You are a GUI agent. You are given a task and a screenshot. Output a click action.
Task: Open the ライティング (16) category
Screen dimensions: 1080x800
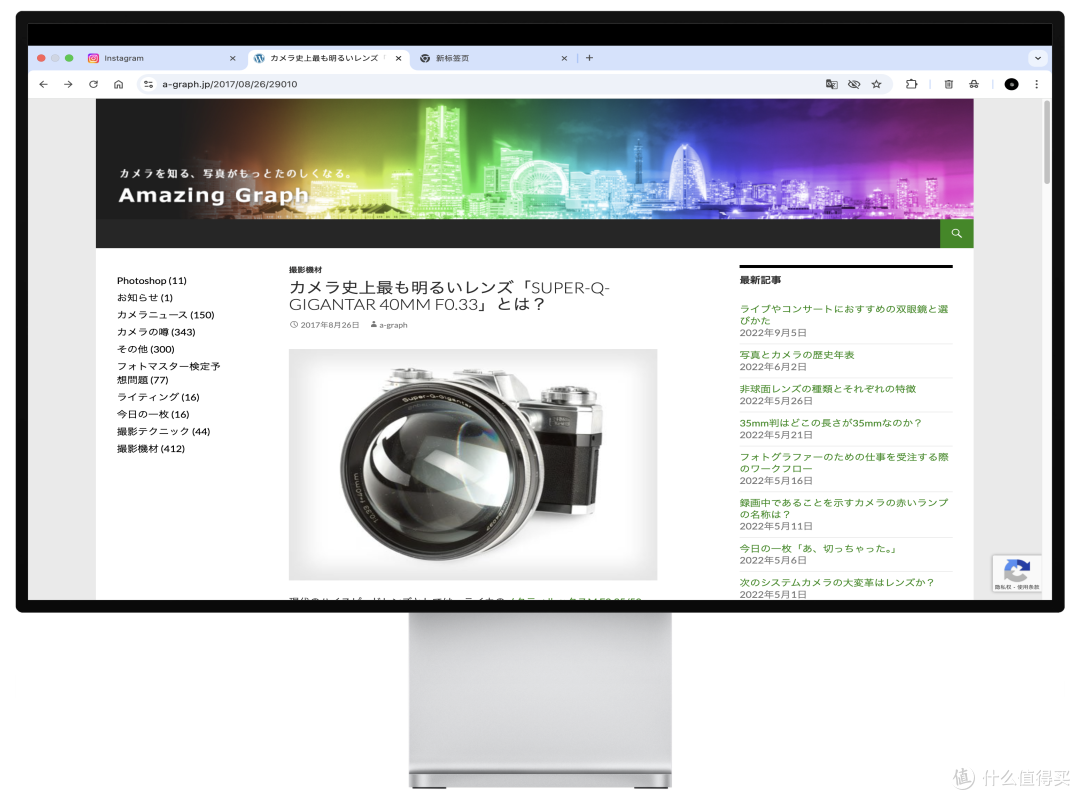point(158,397)
